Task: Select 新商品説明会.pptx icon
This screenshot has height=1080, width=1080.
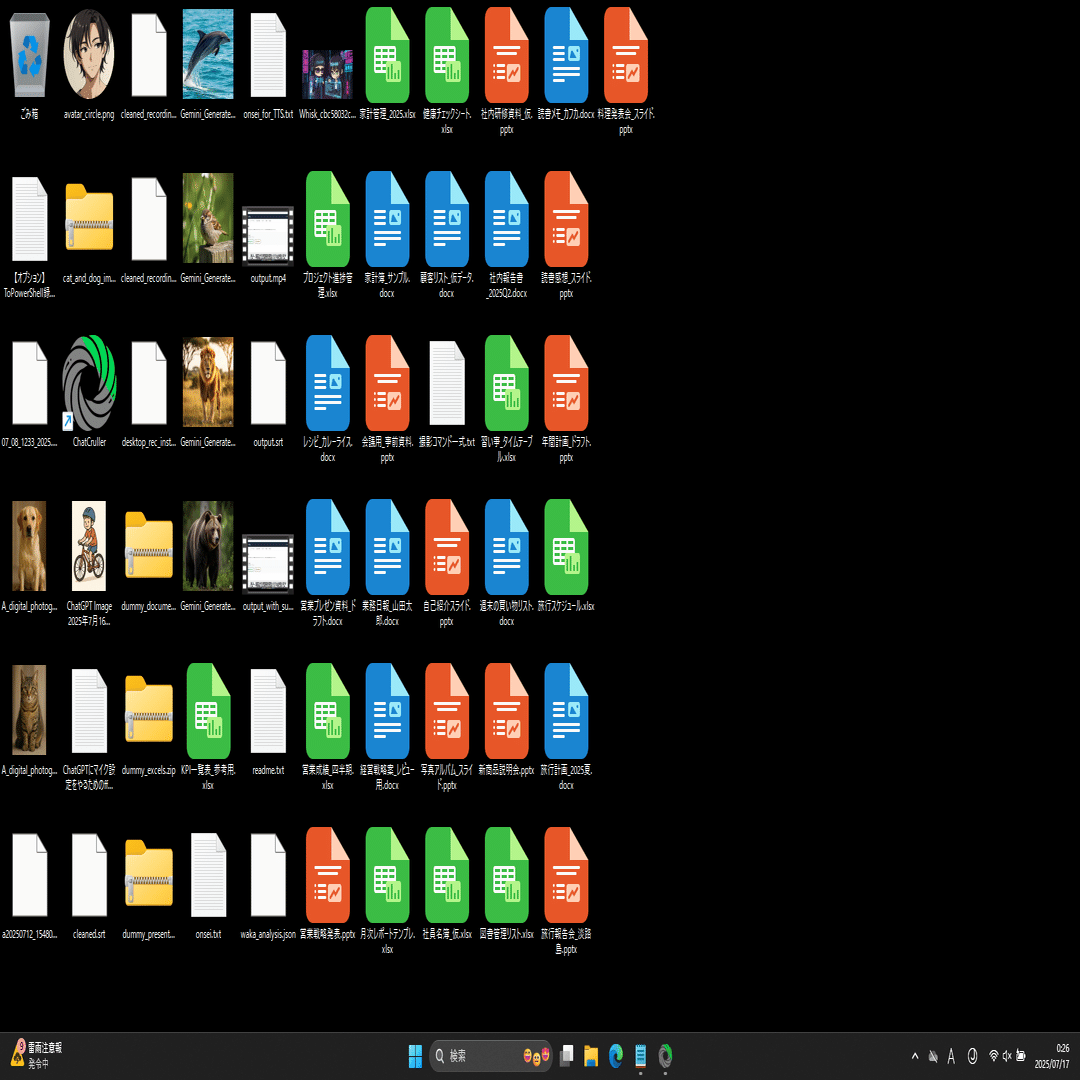Action: 506,711
